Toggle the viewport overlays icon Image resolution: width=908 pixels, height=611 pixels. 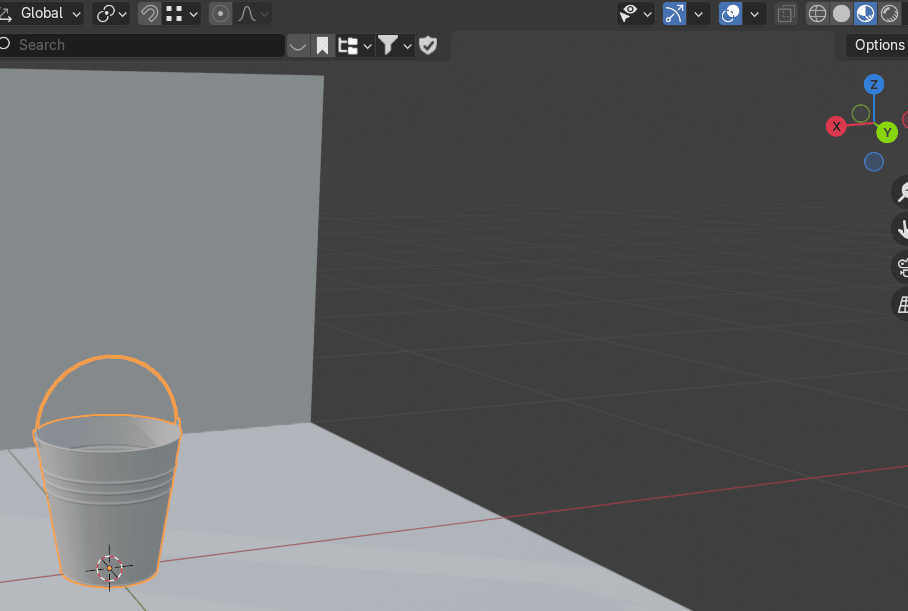[x=731, y=14]
